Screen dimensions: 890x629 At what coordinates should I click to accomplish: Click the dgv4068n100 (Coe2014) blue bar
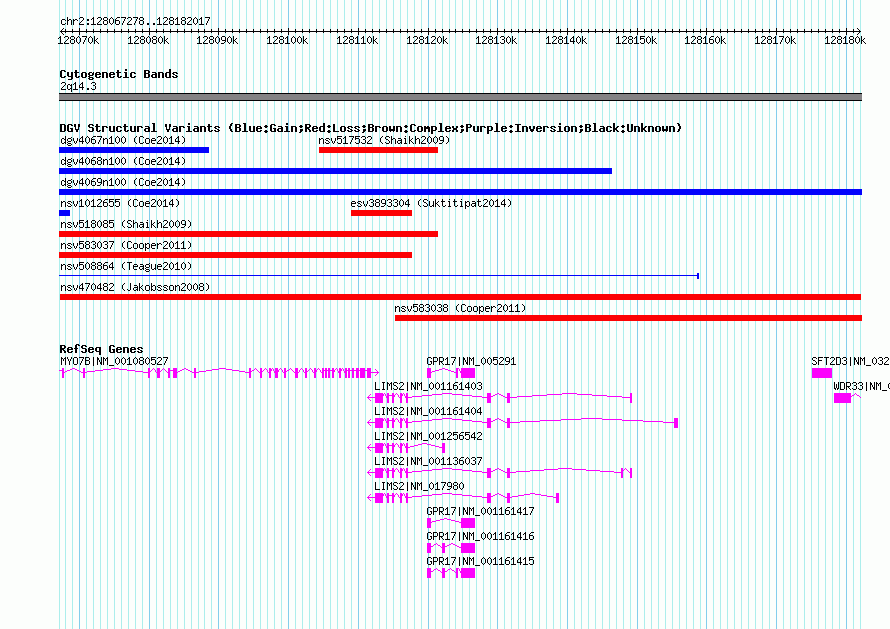(335, 171)
